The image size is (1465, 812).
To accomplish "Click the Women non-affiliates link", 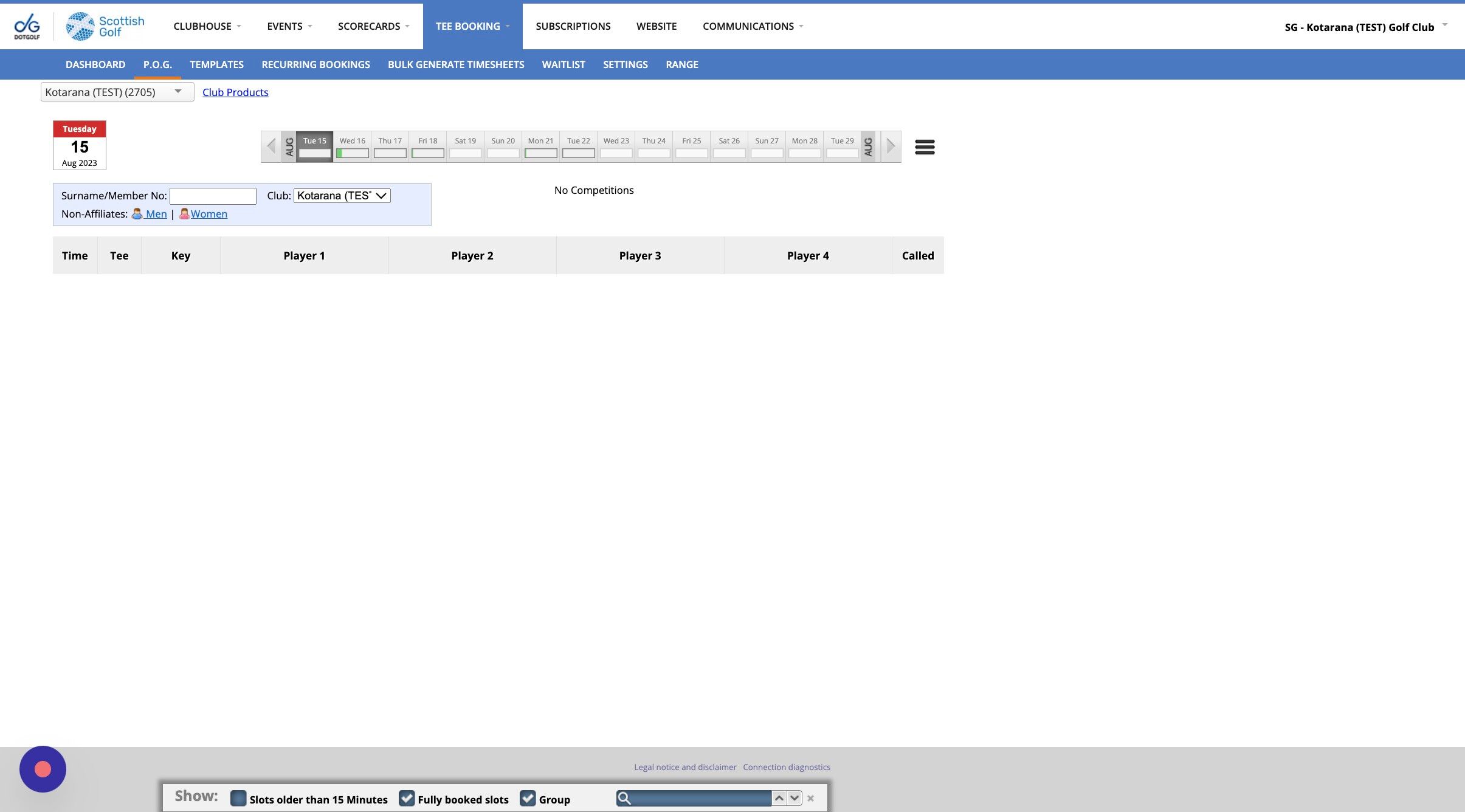I will (x=209, y=214).
